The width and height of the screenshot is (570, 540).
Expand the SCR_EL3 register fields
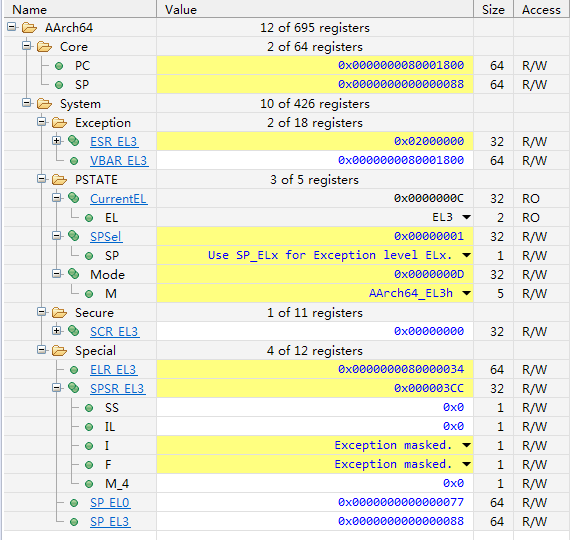coord(56,331)
